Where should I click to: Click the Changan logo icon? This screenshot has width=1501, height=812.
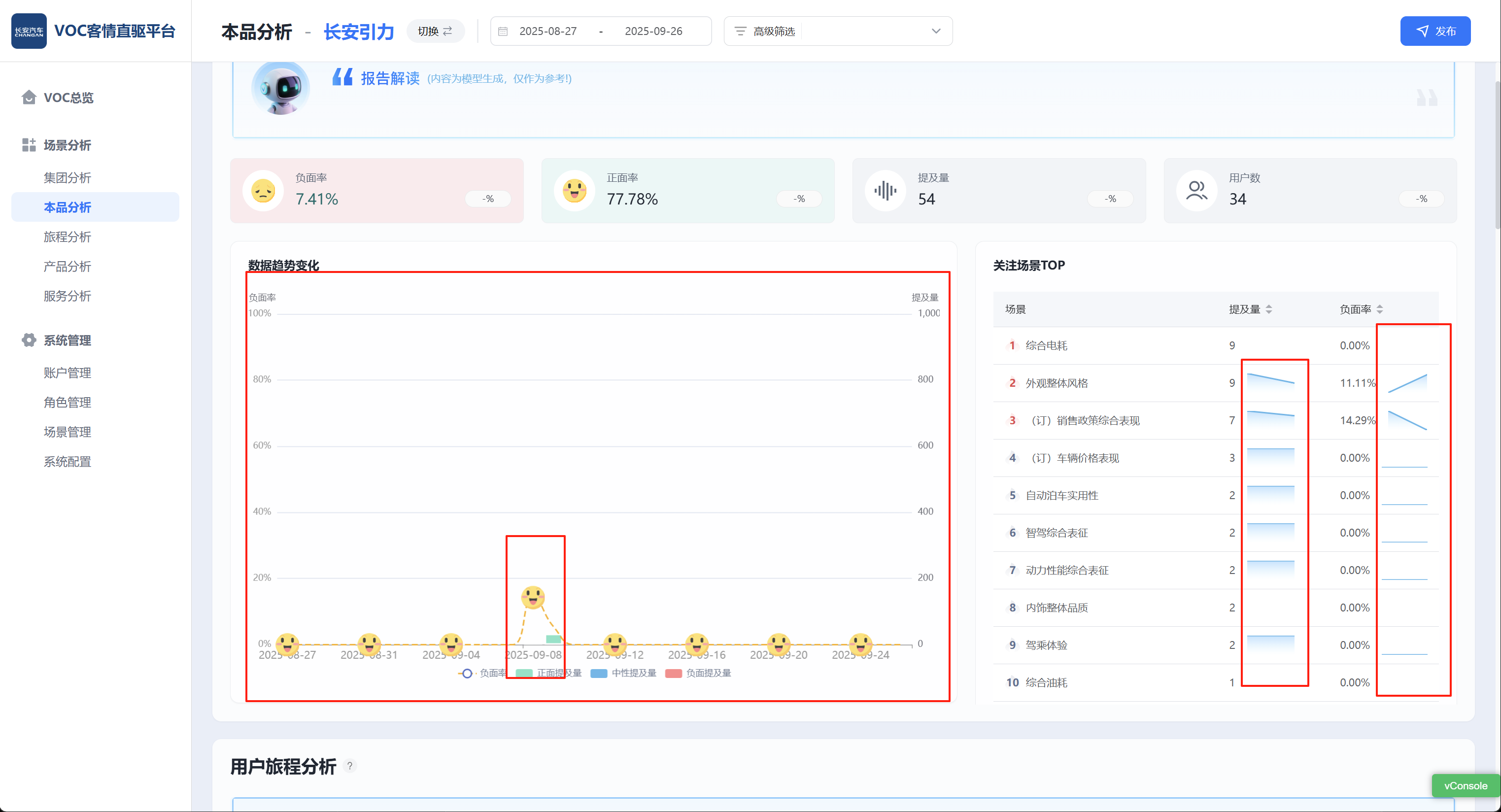29,31
